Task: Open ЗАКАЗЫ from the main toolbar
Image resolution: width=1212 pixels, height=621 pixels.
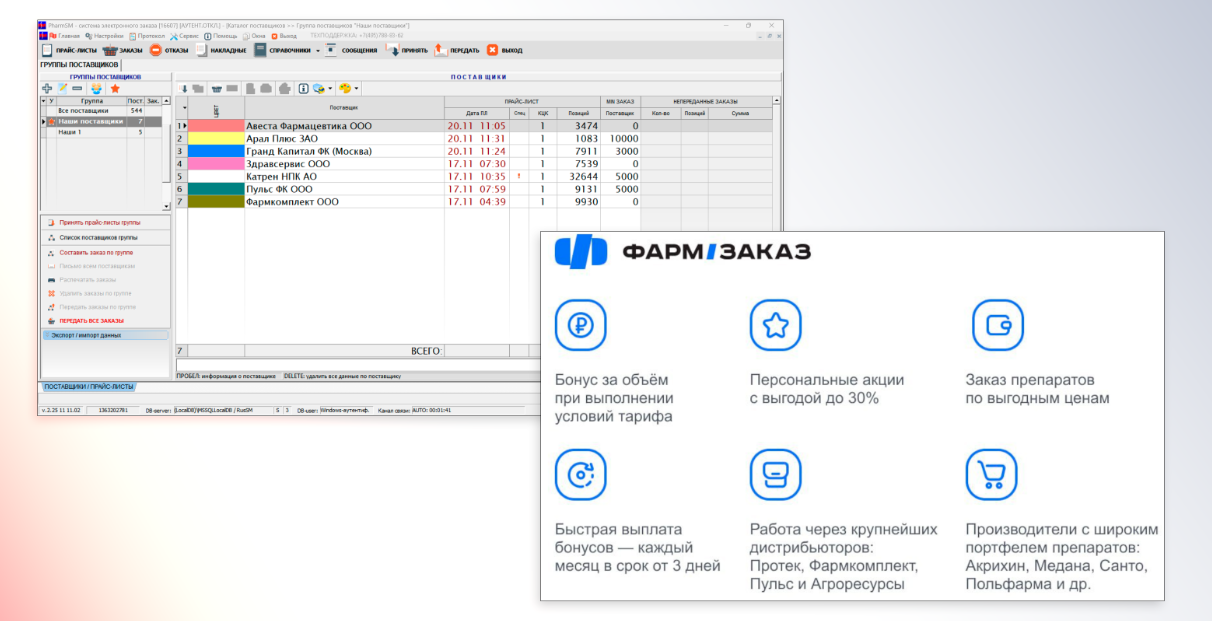Action: [109, 50]
